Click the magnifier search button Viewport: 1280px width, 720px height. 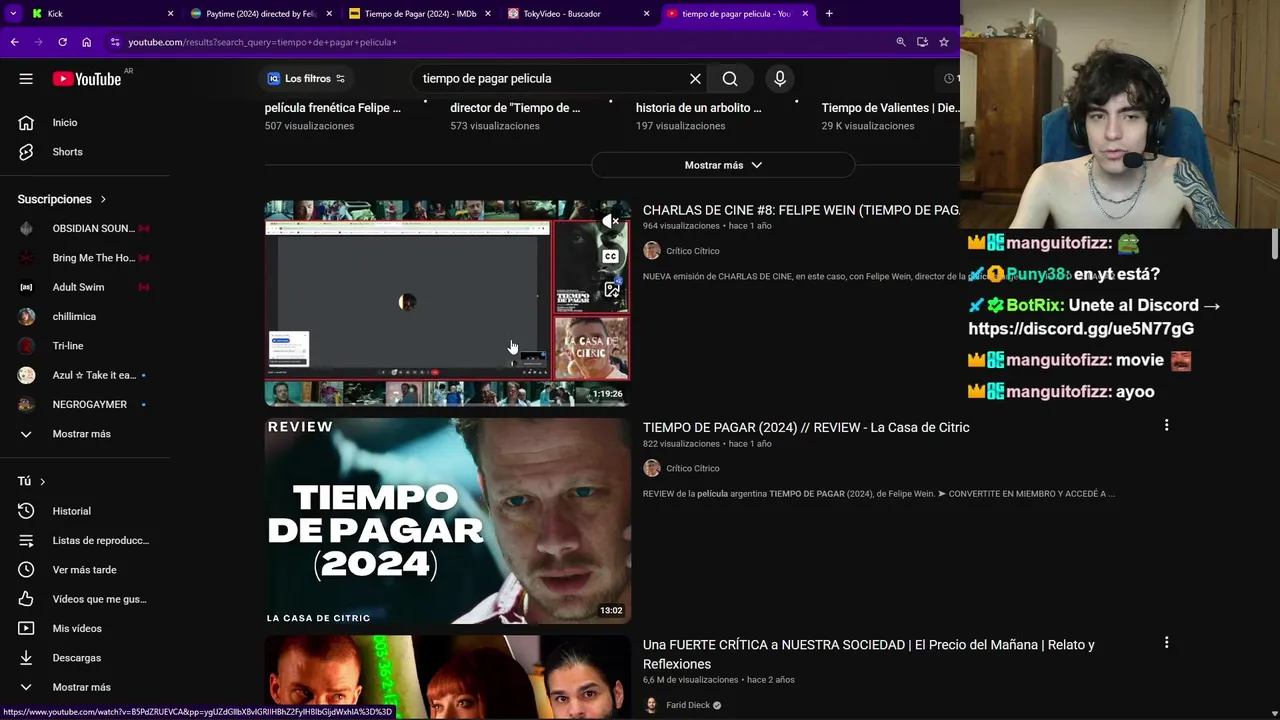(x=730, y=79)
